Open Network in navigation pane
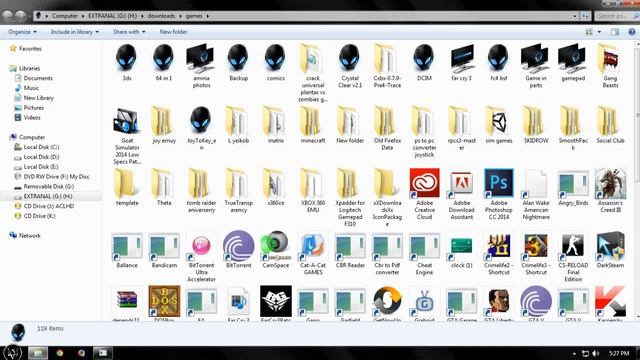Image resolution: width=640 pixels, height=360 pixels. coord(29,236)
